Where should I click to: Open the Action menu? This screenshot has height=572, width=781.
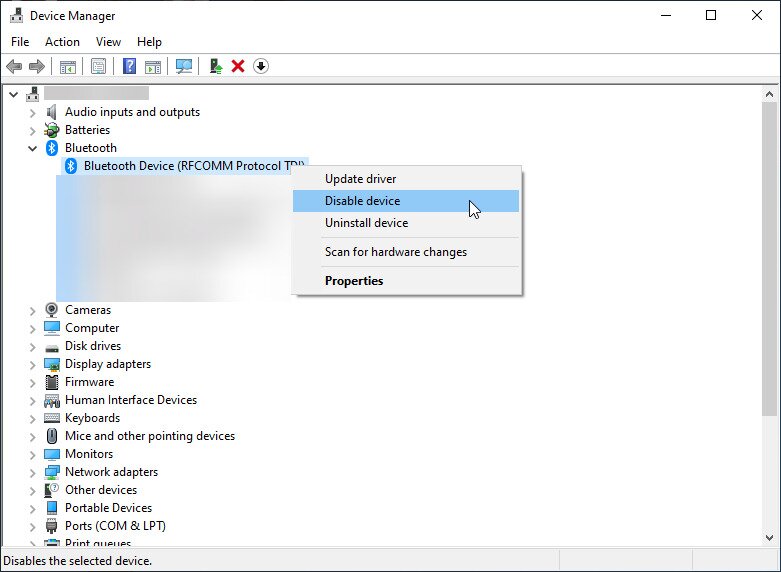coord(62,42)
